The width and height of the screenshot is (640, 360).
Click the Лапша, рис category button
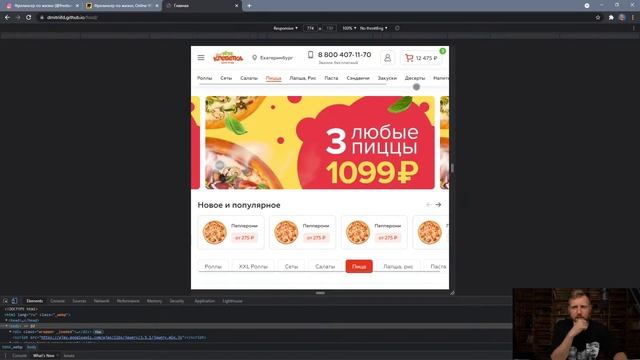[398, 266]
